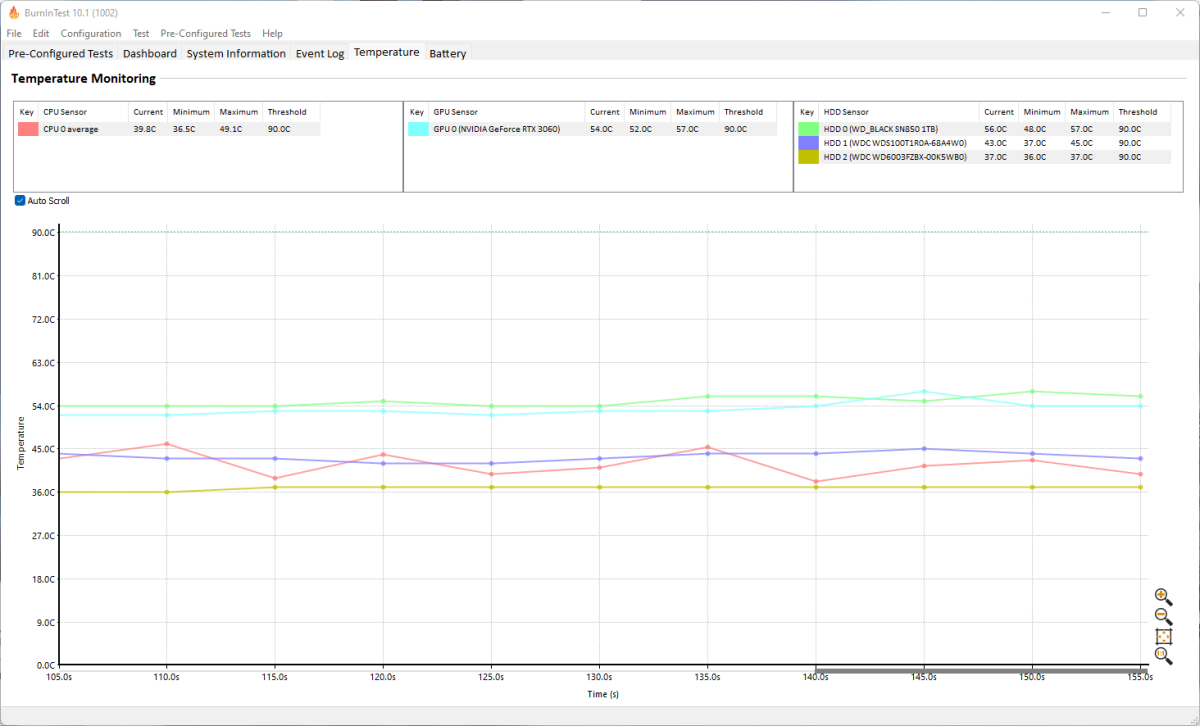Open the Help menu

(272, 33)
